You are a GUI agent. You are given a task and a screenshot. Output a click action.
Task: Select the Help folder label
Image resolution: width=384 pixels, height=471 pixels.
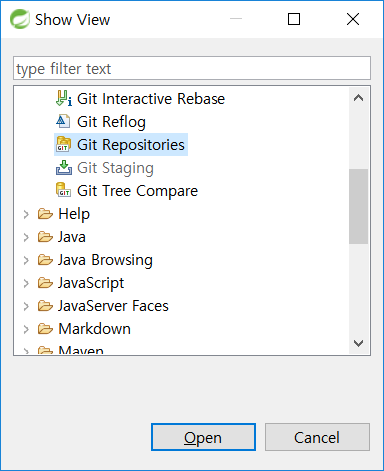pos(74,214)
